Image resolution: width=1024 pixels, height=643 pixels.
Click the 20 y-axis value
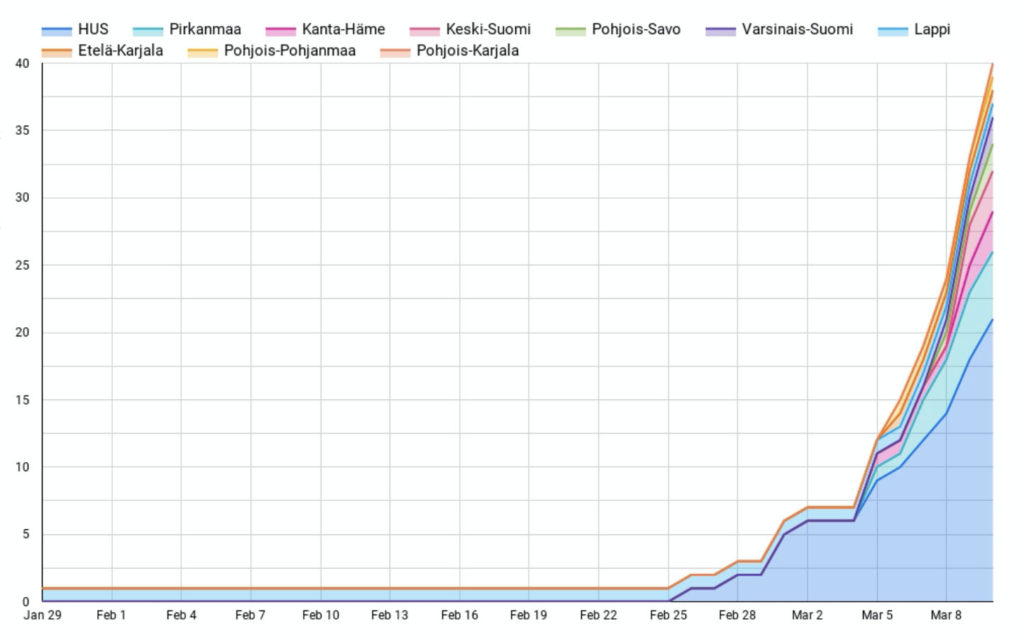click(x=22, y=333)
